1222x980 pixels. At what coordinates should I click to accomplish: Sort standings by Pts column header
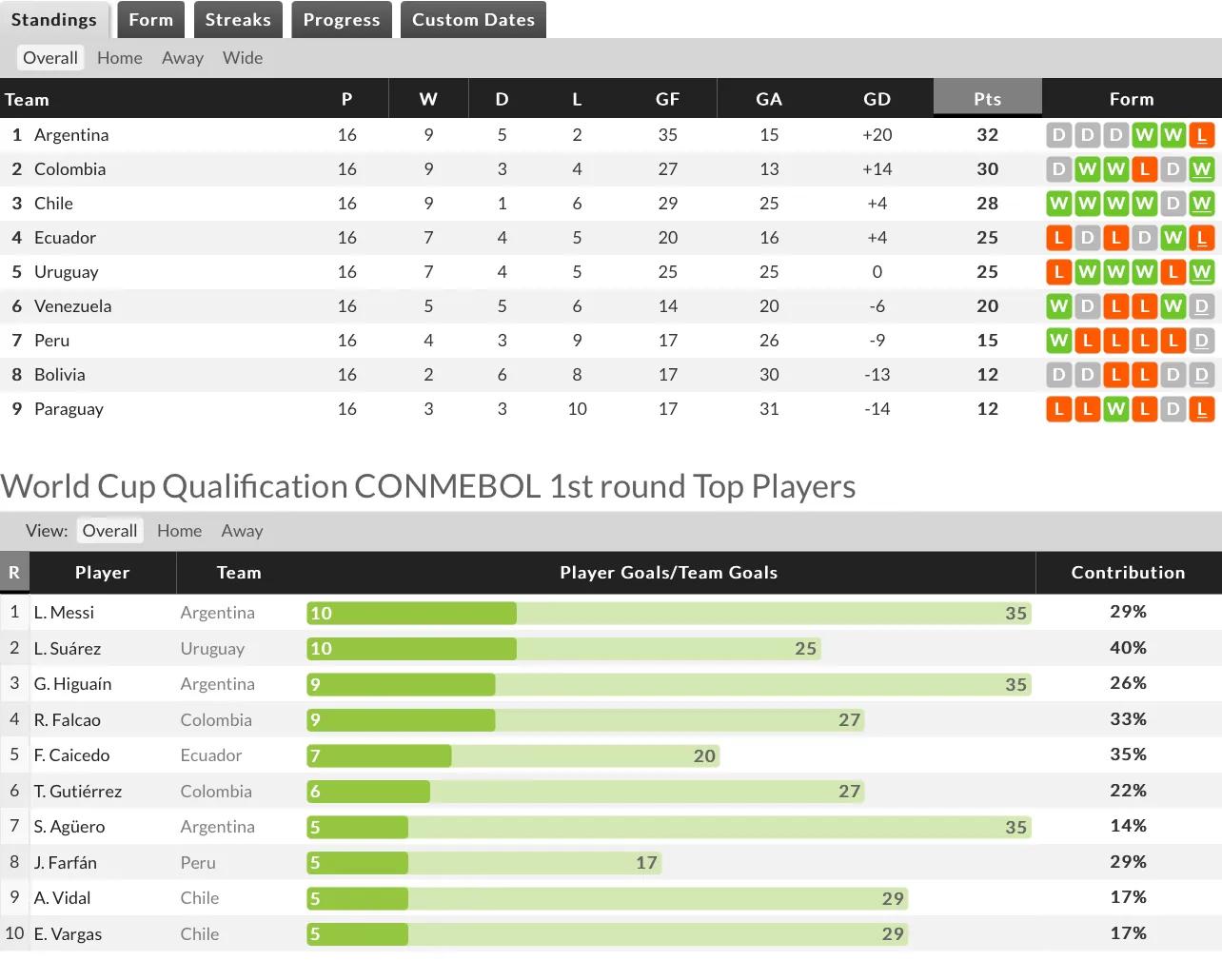(987, 99)
